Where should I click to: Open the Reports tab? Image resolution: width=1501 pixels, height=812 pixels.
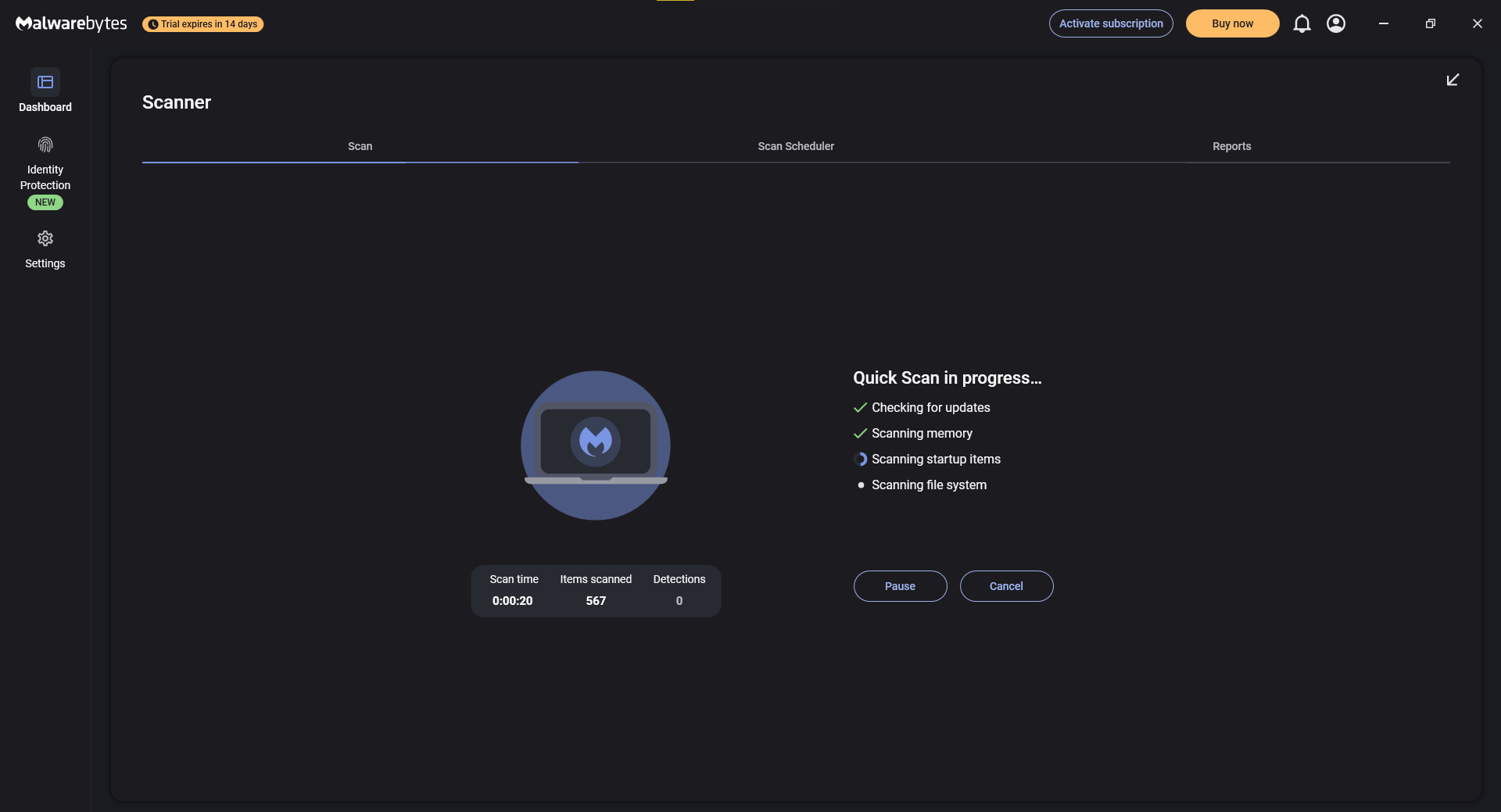[1231, 146]
